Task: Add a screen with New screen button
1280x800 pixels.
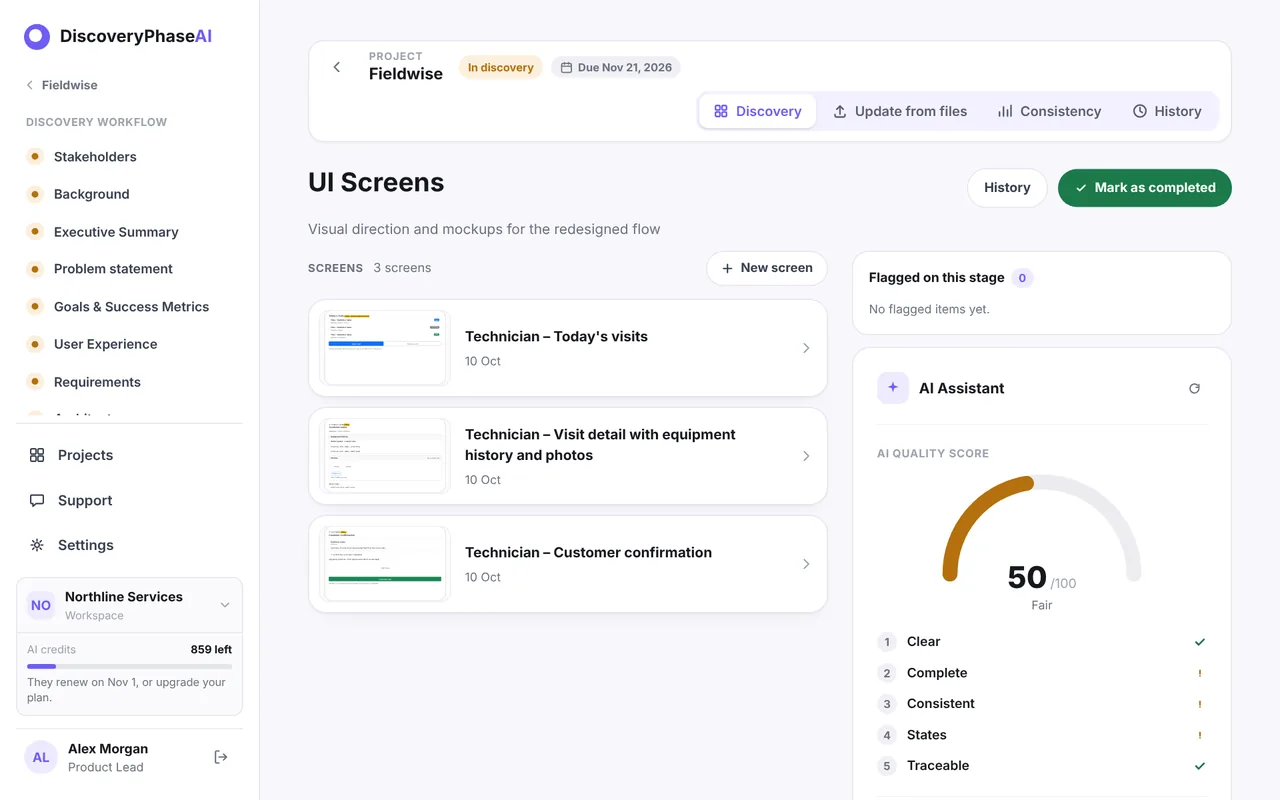Action: click(767, 268)
